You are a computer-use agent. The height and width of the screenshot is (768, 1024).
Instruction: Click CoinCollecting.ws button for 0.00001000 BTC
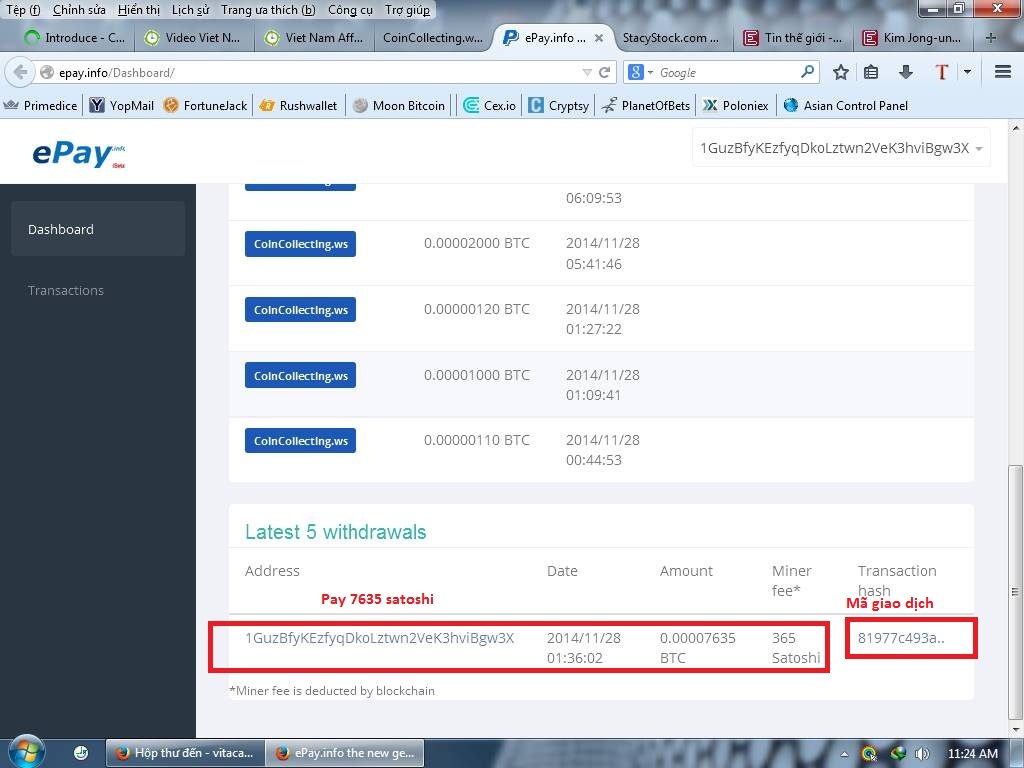(x=300, y=376)
